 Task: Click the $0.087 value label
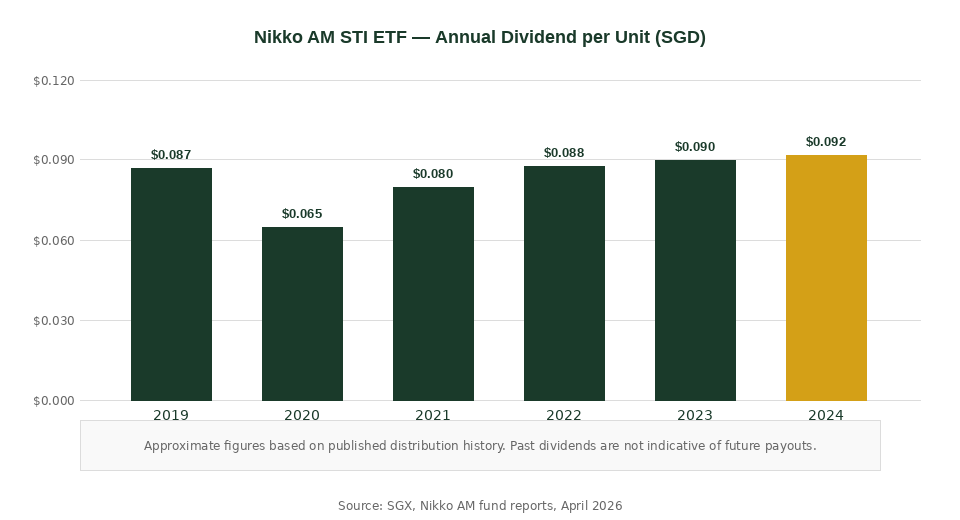click(x=171, y=155)
